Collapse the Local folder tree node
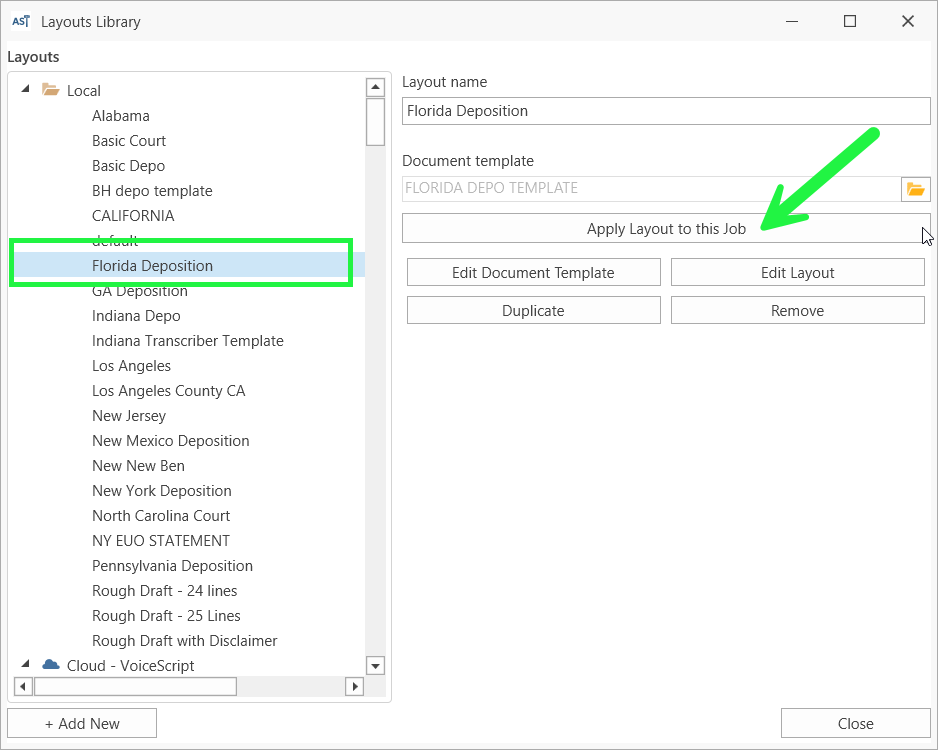Viewport: 938px width, 750px height. (x=25, y=90)
